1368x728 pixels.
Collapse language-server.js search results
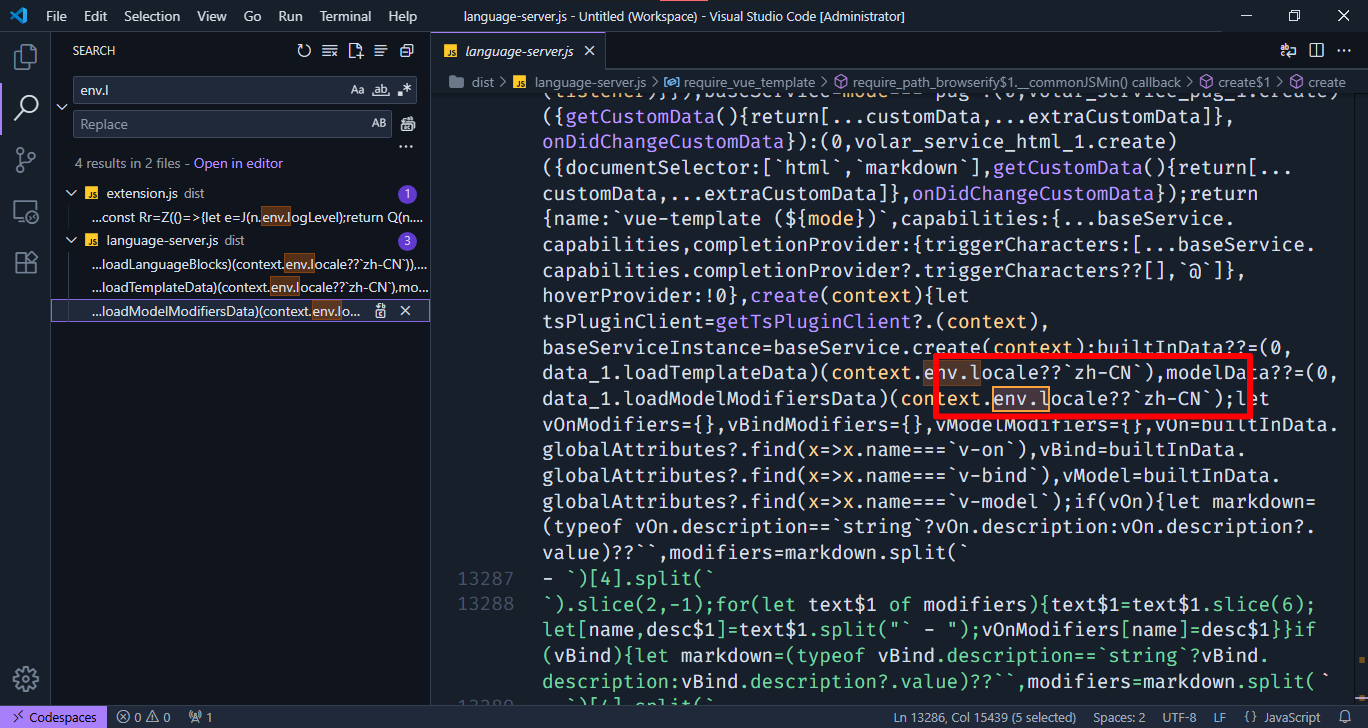70,240
